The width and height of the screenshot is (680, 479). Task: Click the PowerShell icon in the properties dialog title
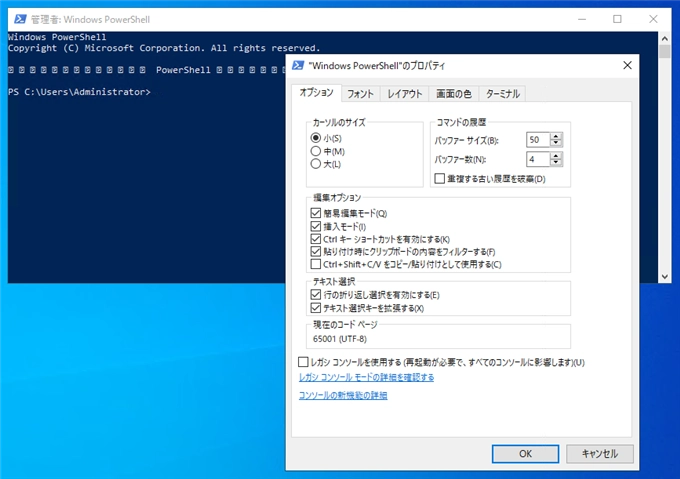point(298,65)
